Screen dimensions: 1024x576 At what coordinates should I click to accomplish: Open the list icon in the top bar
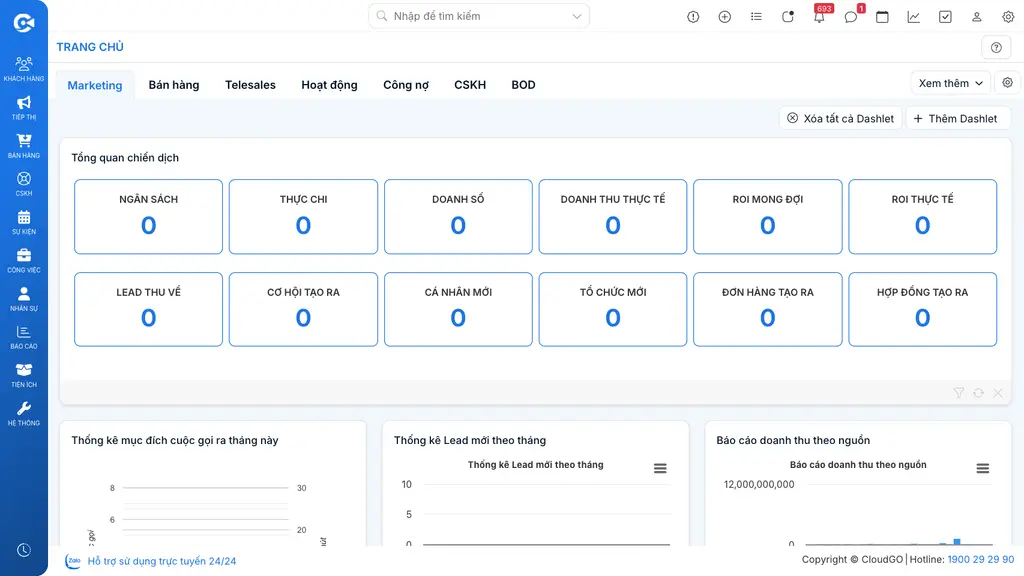(756, 17)
